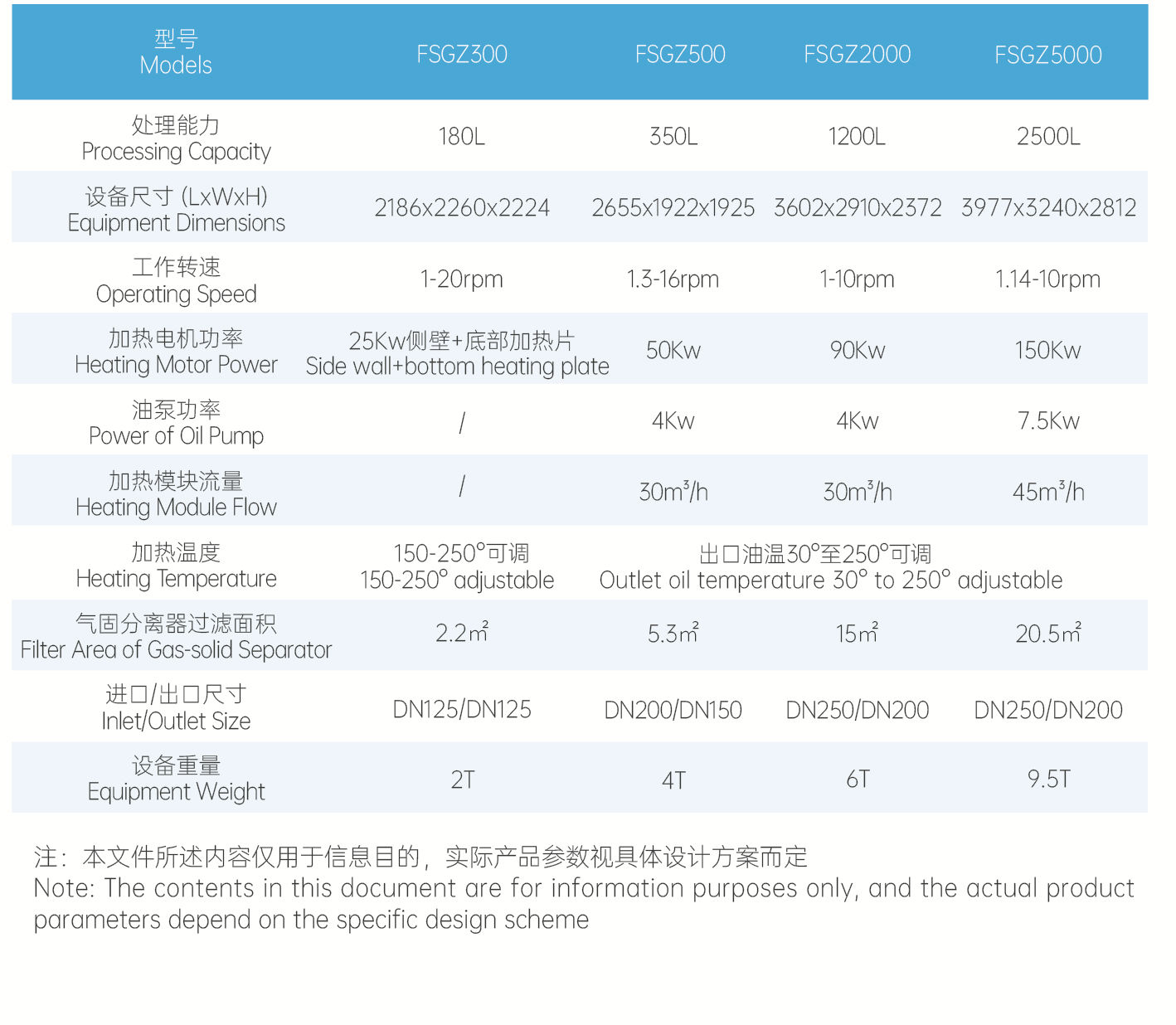Image resolution: width=1176 pixels, height=1025 pixels.
Task: Select the Filter Area of Gas-solid Separator label
Action: (x=176, y=637)
